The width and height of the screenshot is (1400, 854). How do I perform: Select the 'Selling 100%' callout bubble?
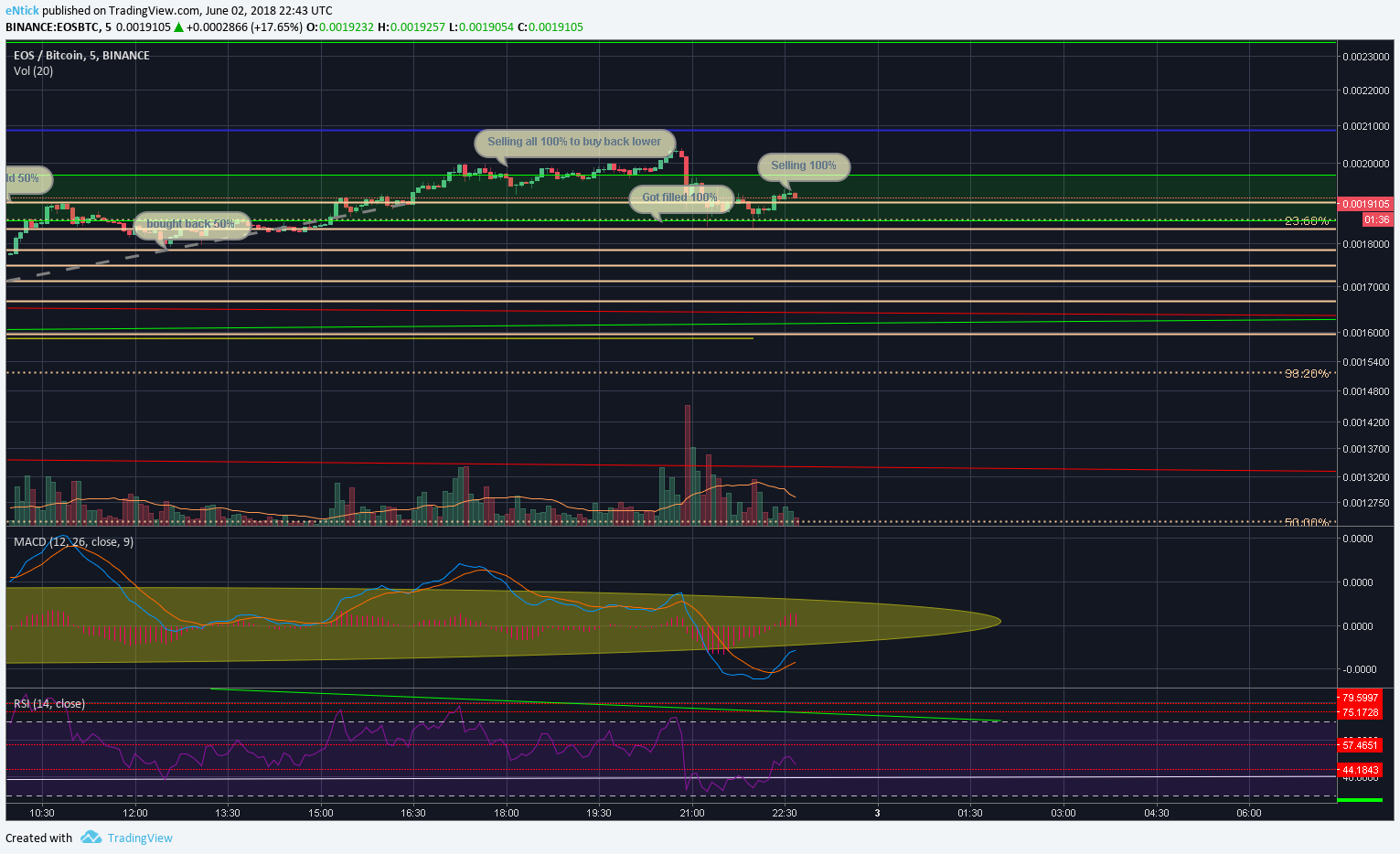[x=804, y=165]
